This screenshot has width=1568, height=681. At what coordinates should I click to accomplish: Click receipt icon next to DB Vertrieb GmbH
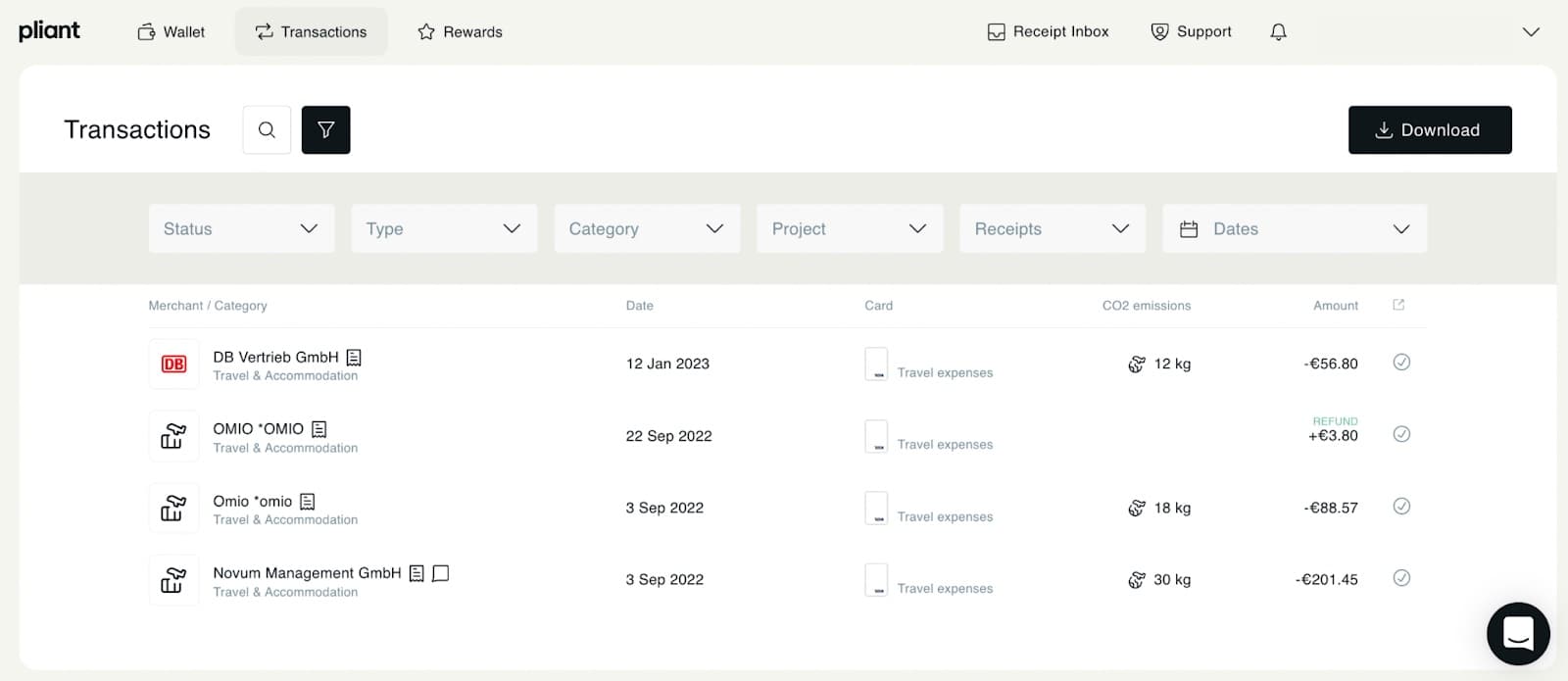(x=354, y=358)
